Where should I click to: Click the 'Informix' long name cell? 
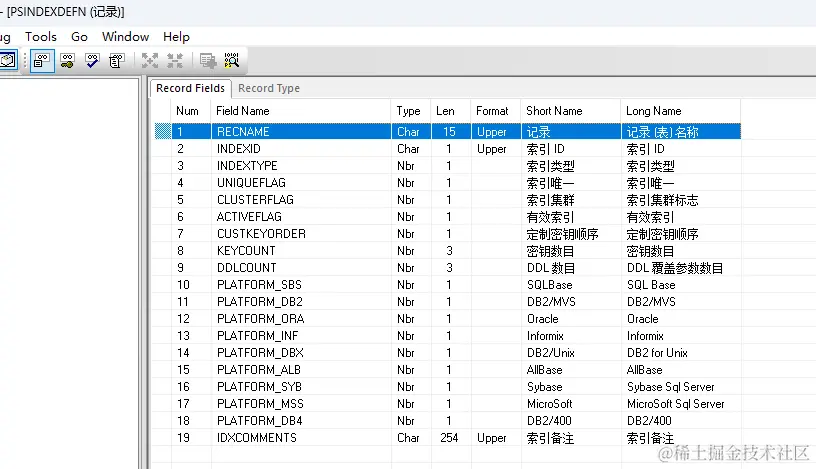[645, 336]
